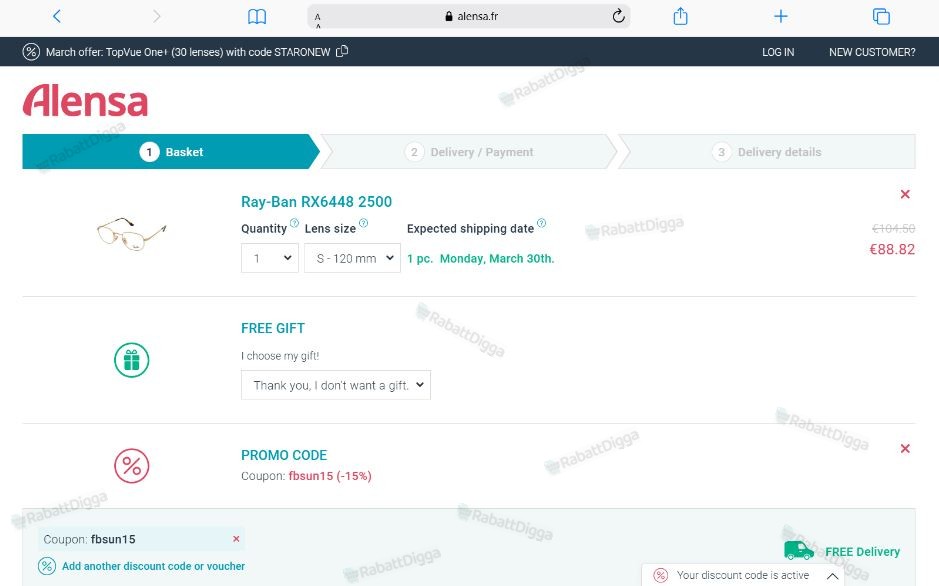
Task: Remove the promo code row
Action: [905, 448]
